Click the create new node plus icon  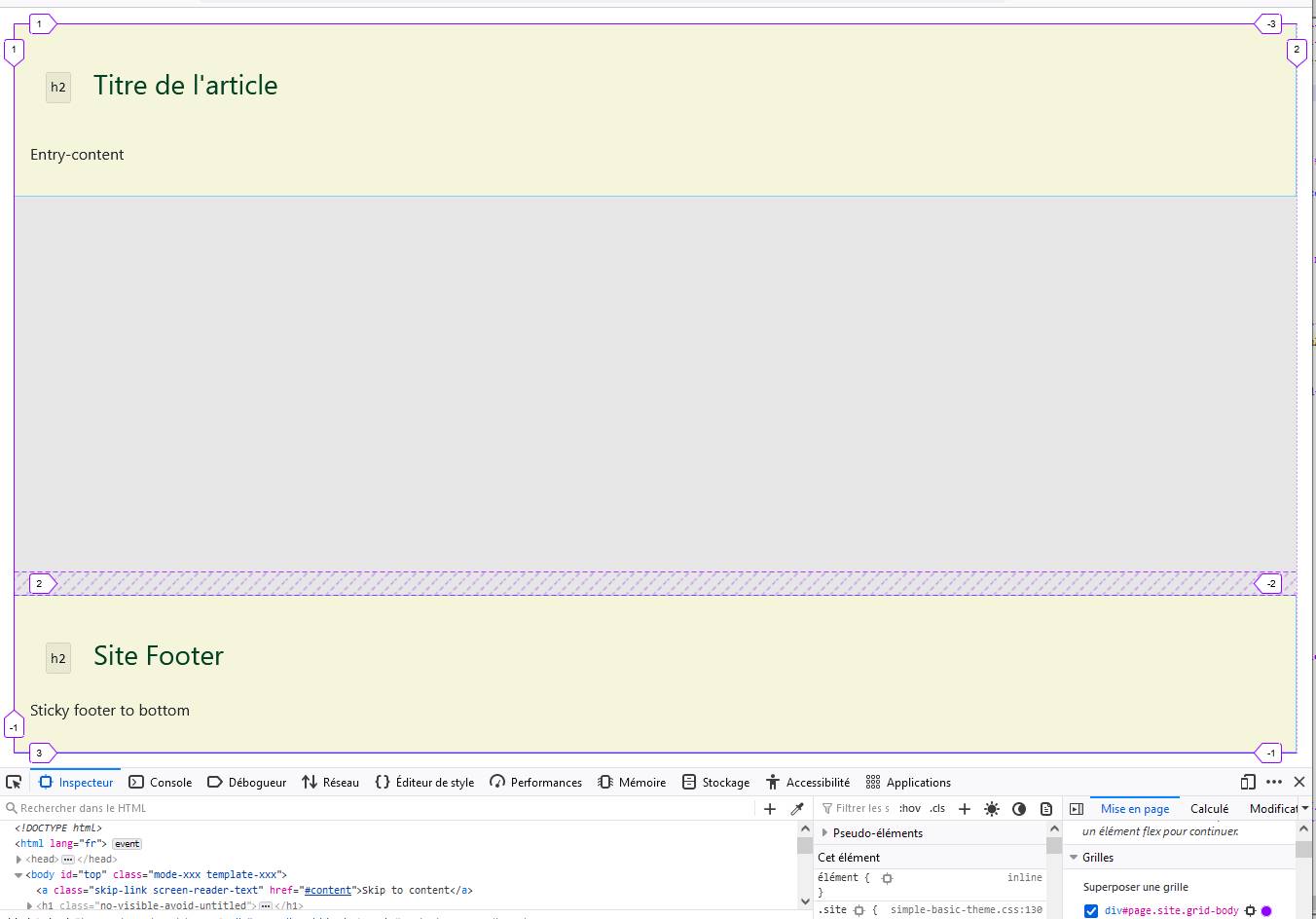(770, 808)
